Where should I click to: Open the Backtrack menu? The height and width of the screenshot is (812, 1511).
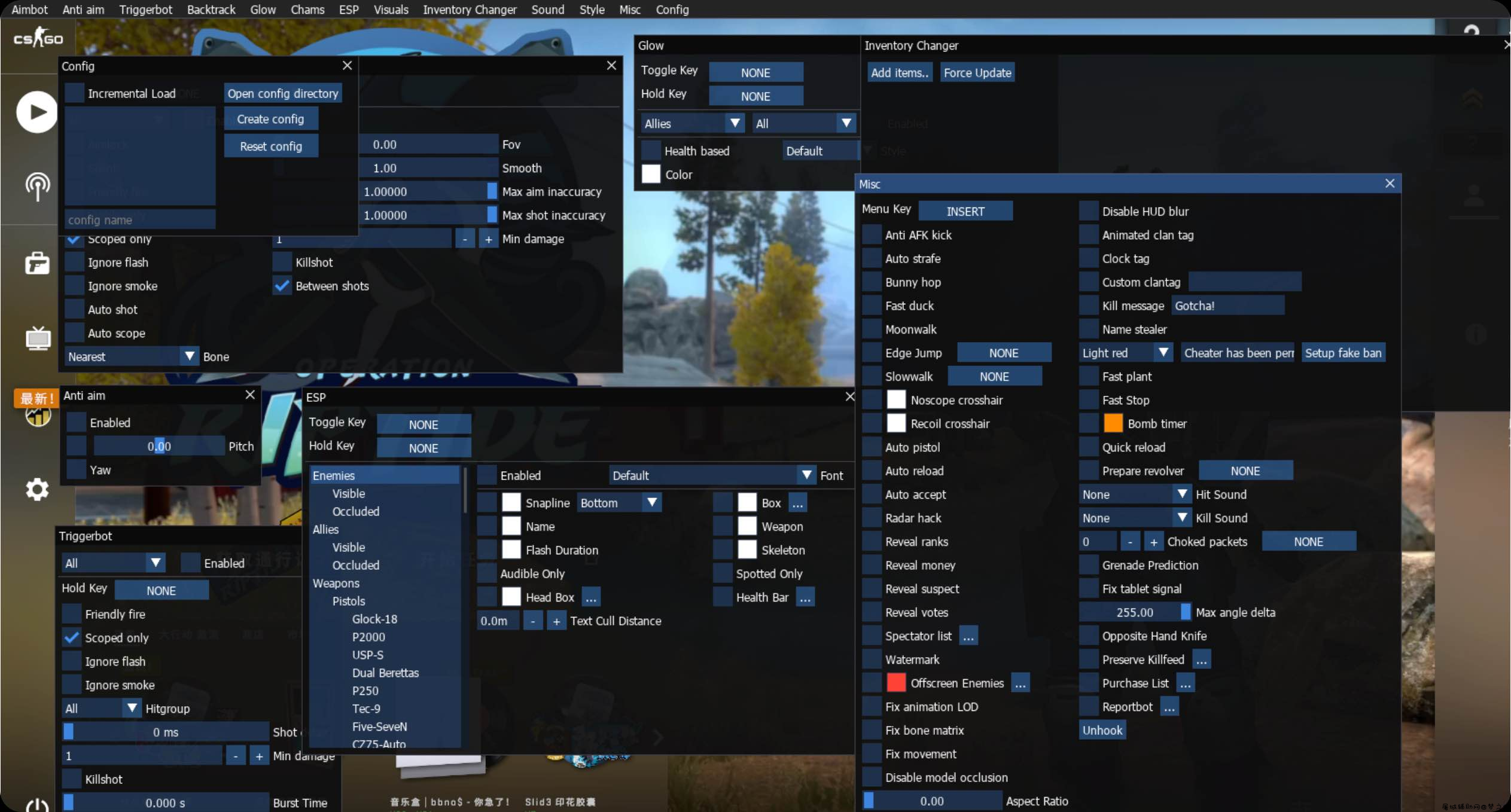211,10
